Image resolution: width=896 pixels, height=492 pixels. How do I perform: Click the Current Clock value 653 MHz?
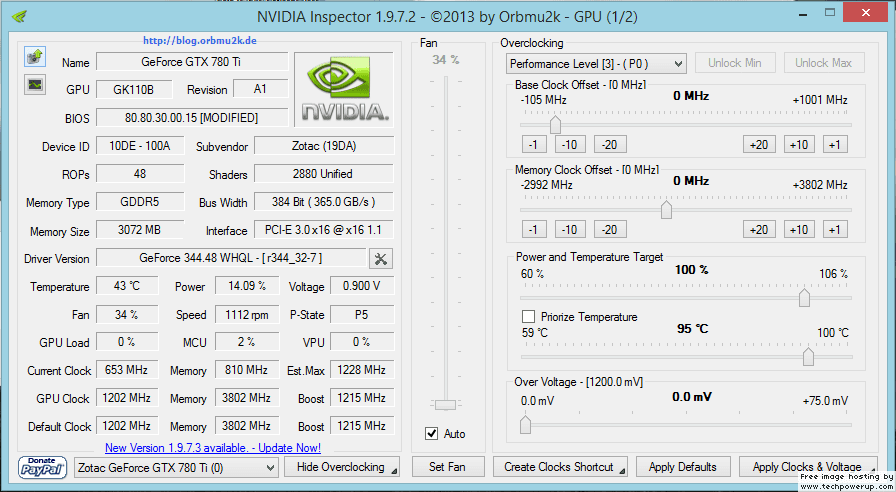127,370
